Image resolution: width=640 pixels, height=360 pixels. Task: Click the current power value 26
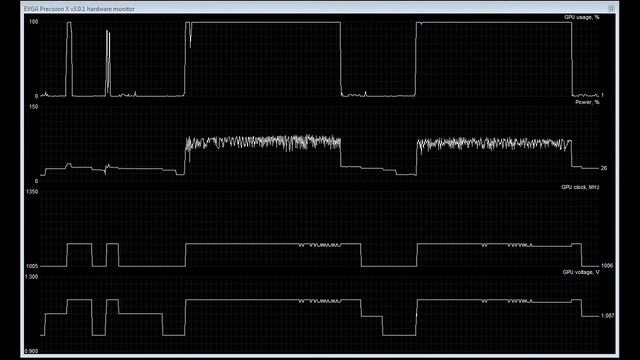pyautogui.click(x=604, y=168)
